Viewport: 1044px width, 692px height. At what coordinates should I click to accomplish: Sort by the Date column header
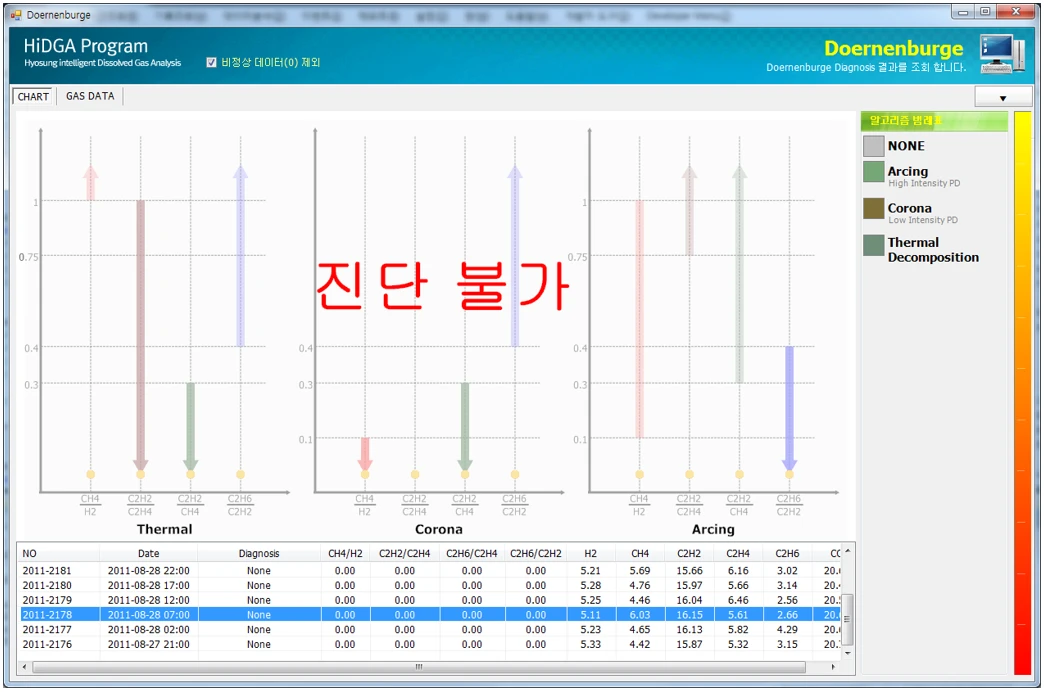click(148, 553)
